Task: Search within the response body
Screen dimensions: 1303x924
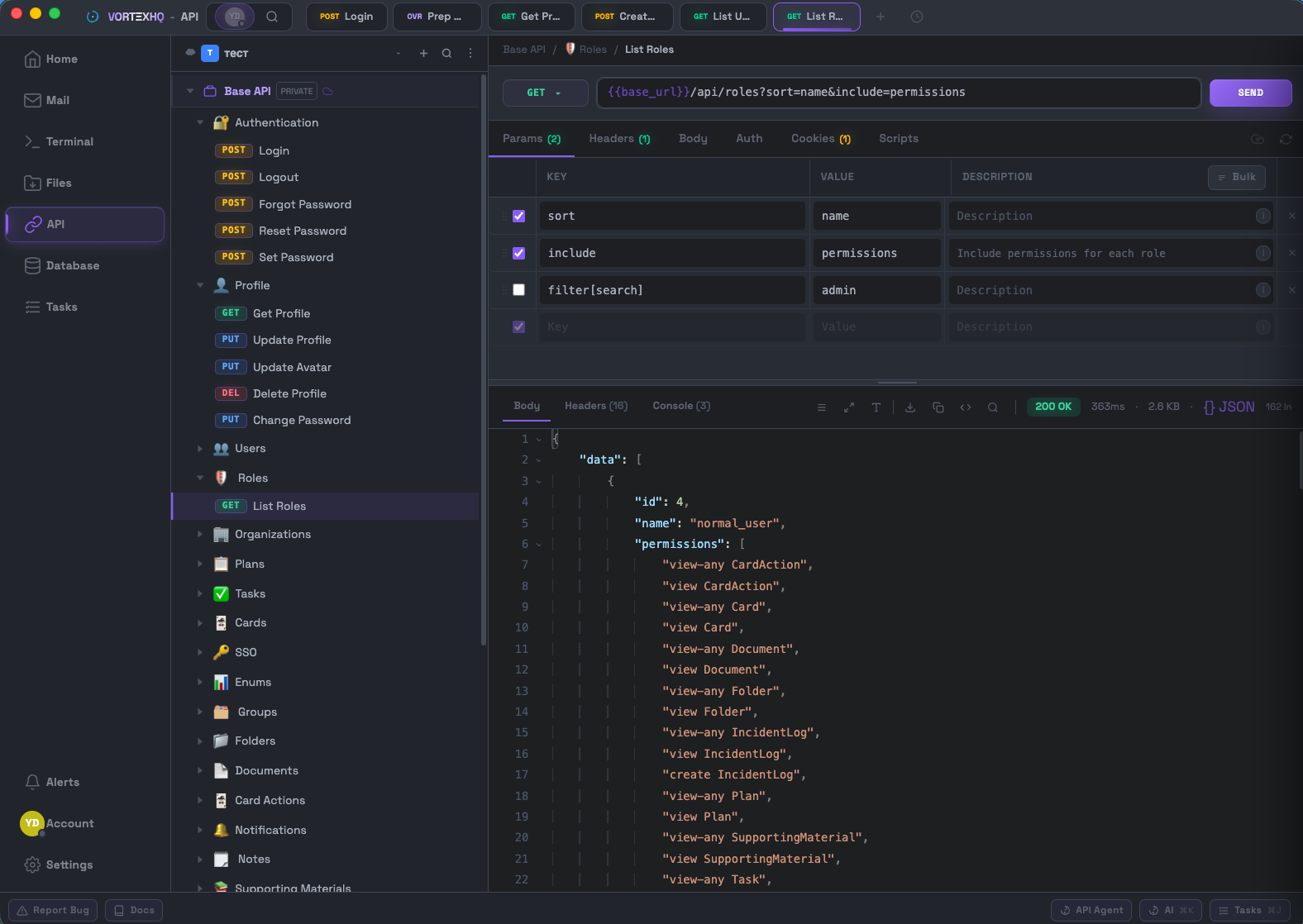Action: 993,407
